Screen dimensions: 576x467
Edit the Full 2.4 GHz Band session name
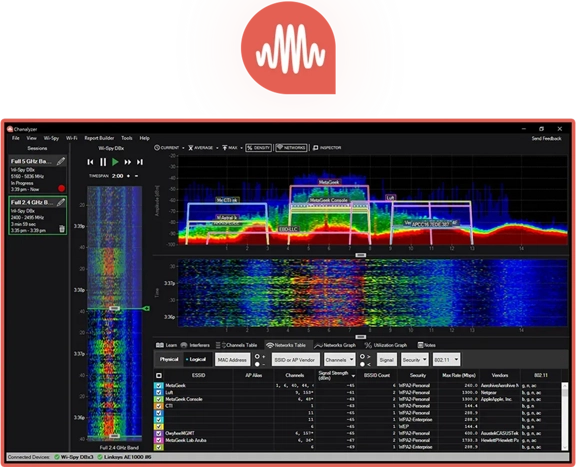61,202
